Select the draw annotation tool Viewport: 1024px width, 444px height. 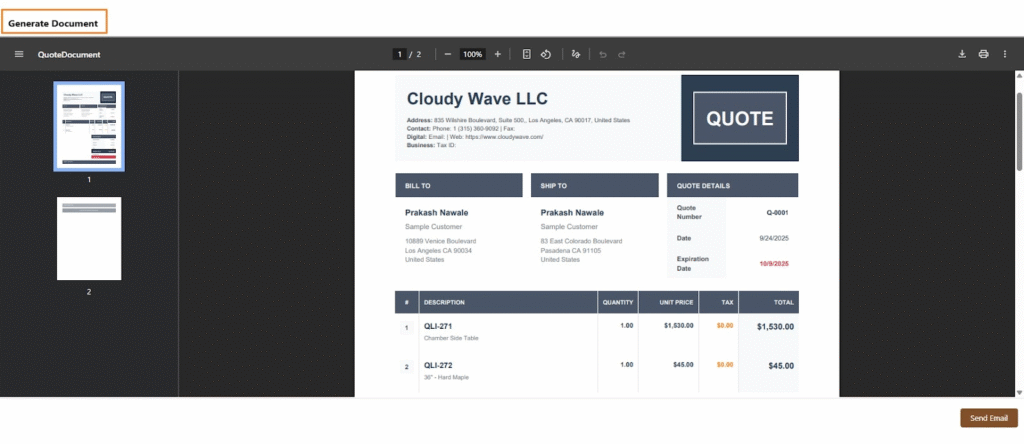click(x=575, y=54)
